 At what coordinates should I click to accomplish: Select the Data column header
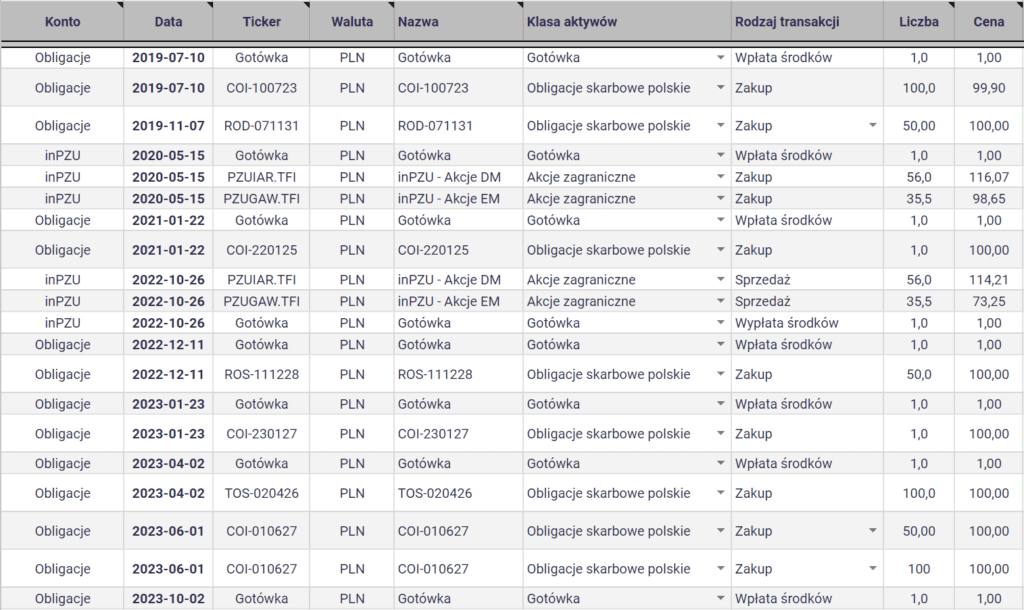pos(168,21)
